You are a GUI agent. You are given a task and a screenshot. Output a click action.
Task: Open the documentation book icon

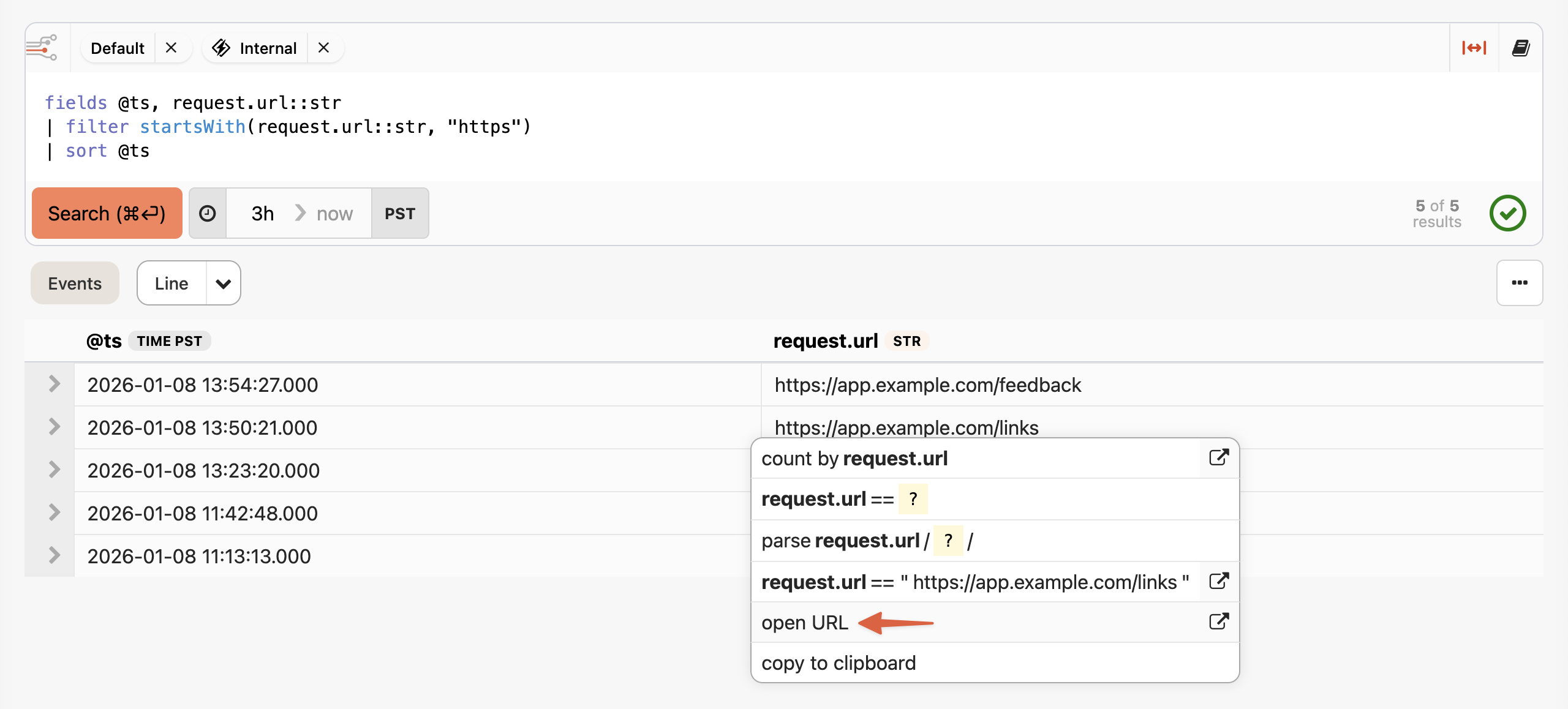(1523, 48)
